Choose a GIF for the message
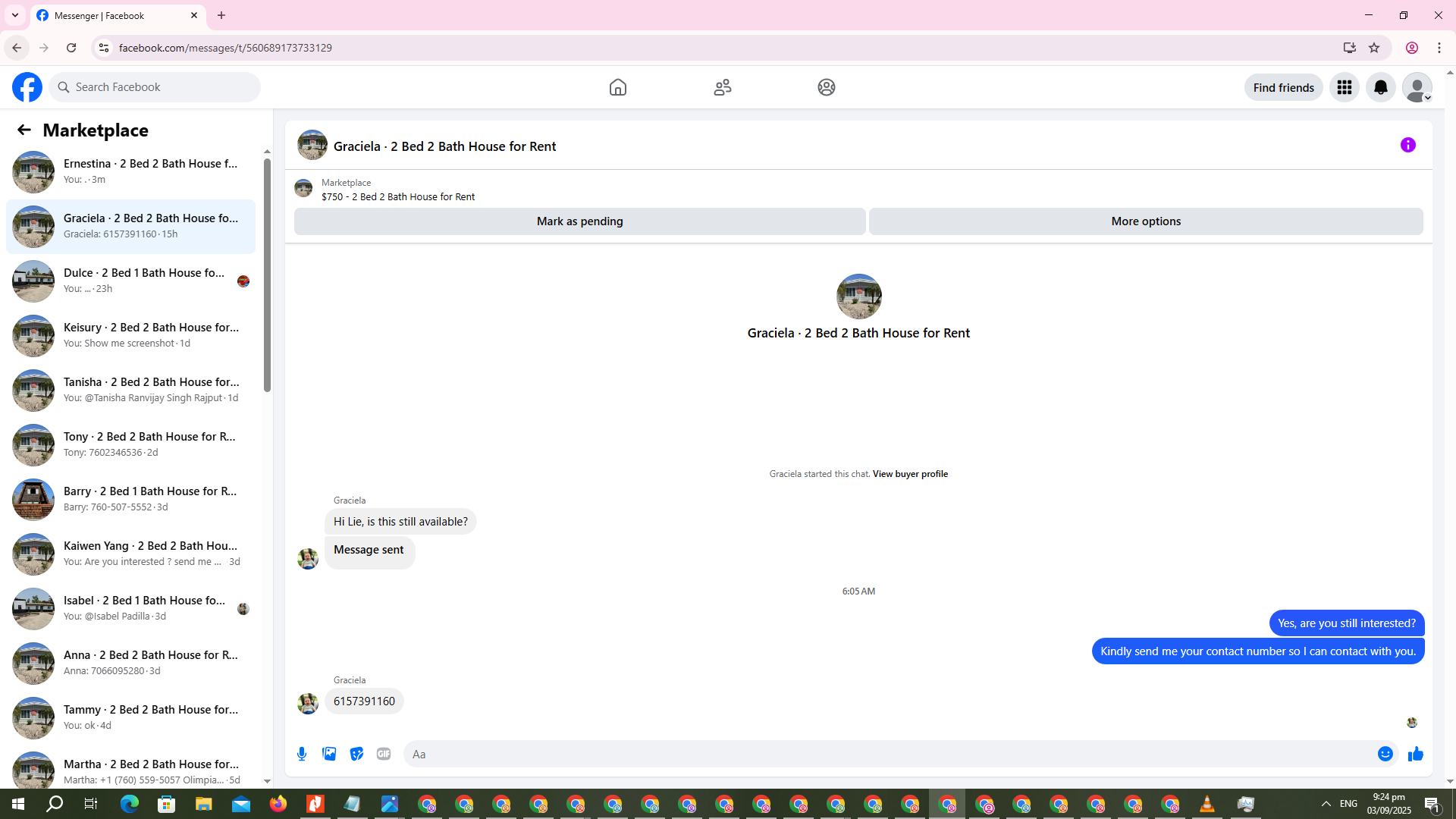The image size is (1456, 819). coord(384,754)
